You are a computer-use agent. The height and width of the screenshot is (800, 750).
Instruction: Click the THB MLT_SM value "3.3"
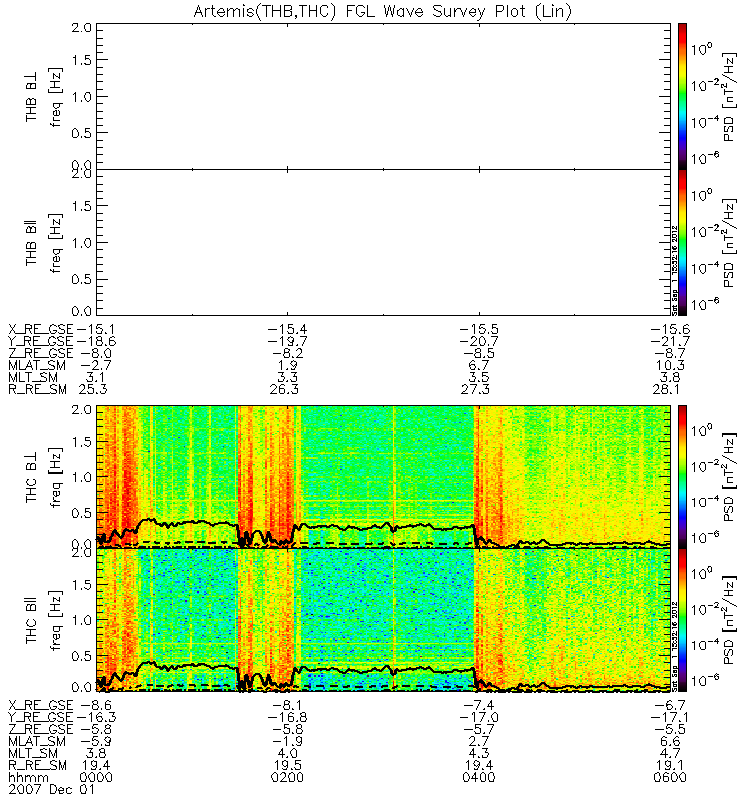(287, 378)
